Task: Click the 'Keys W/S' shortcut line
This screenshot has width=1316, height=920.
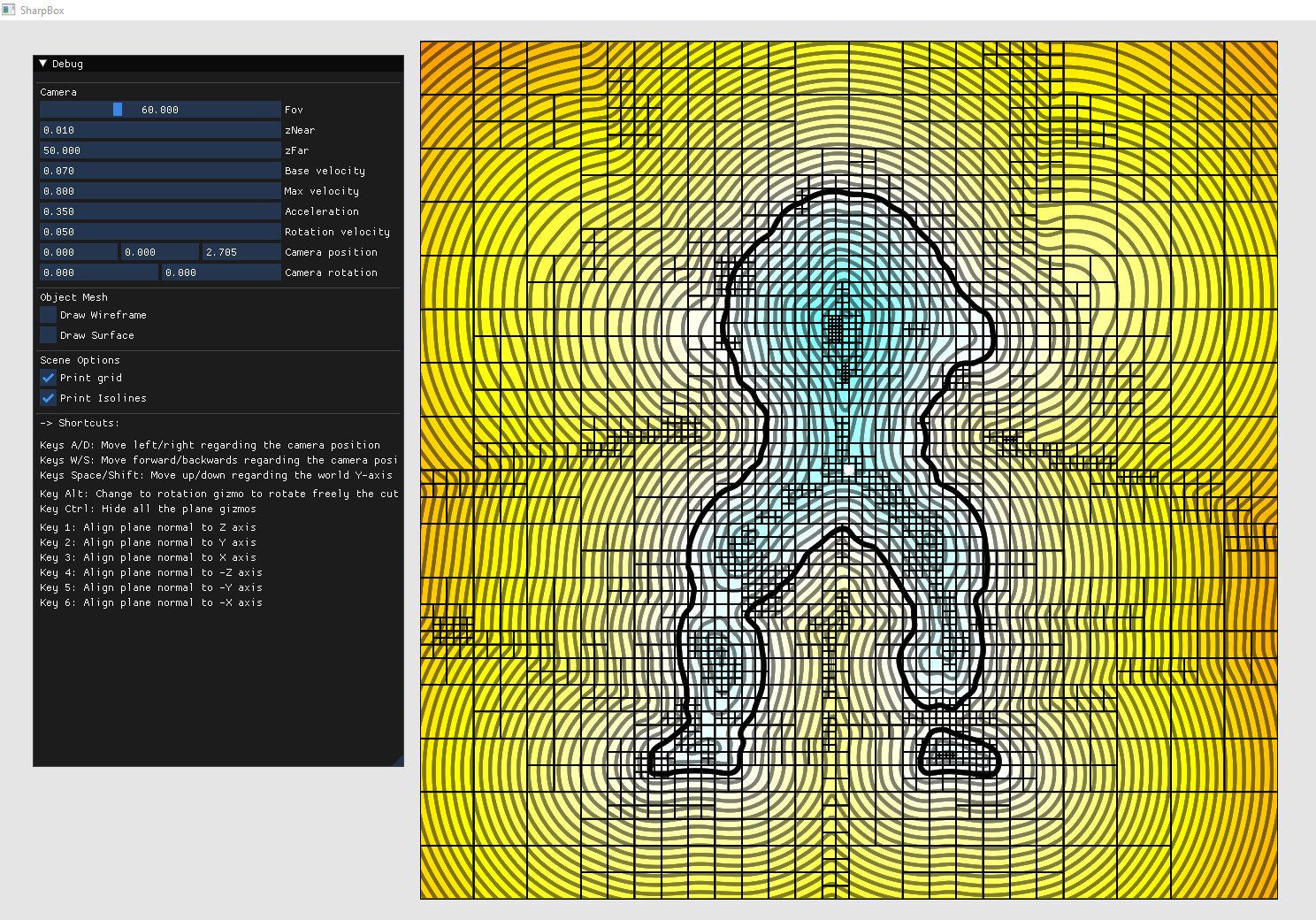Action: click(x=218, y=460)
